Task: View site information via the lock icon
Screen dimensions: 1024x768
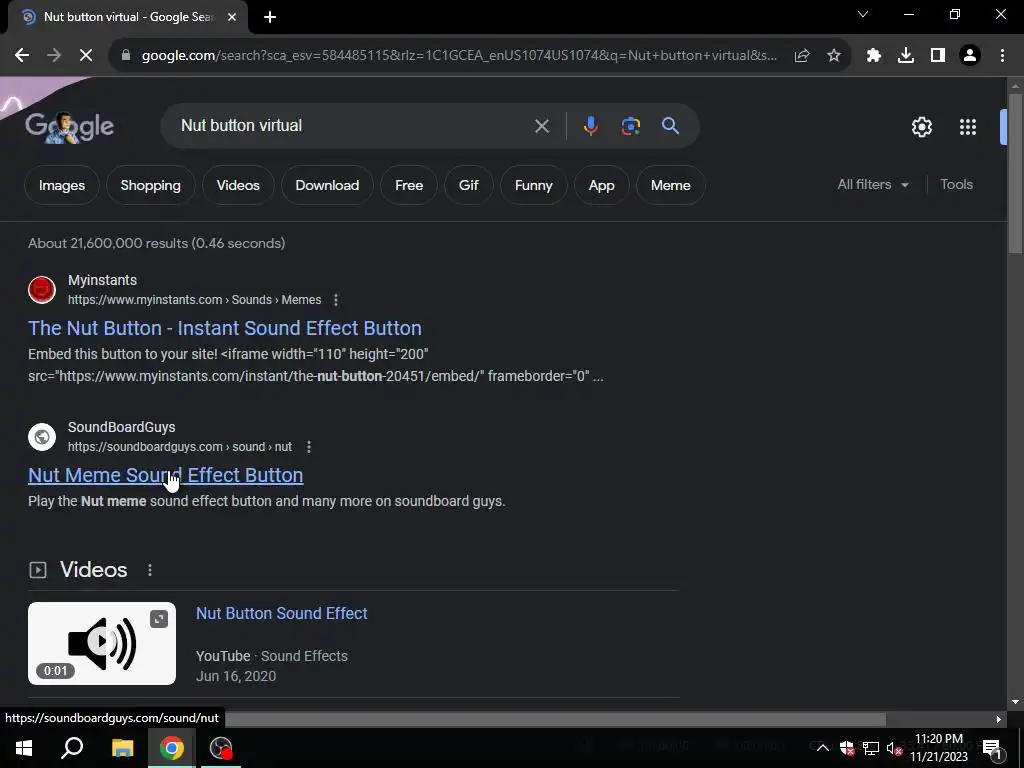Action: (126, 56)
